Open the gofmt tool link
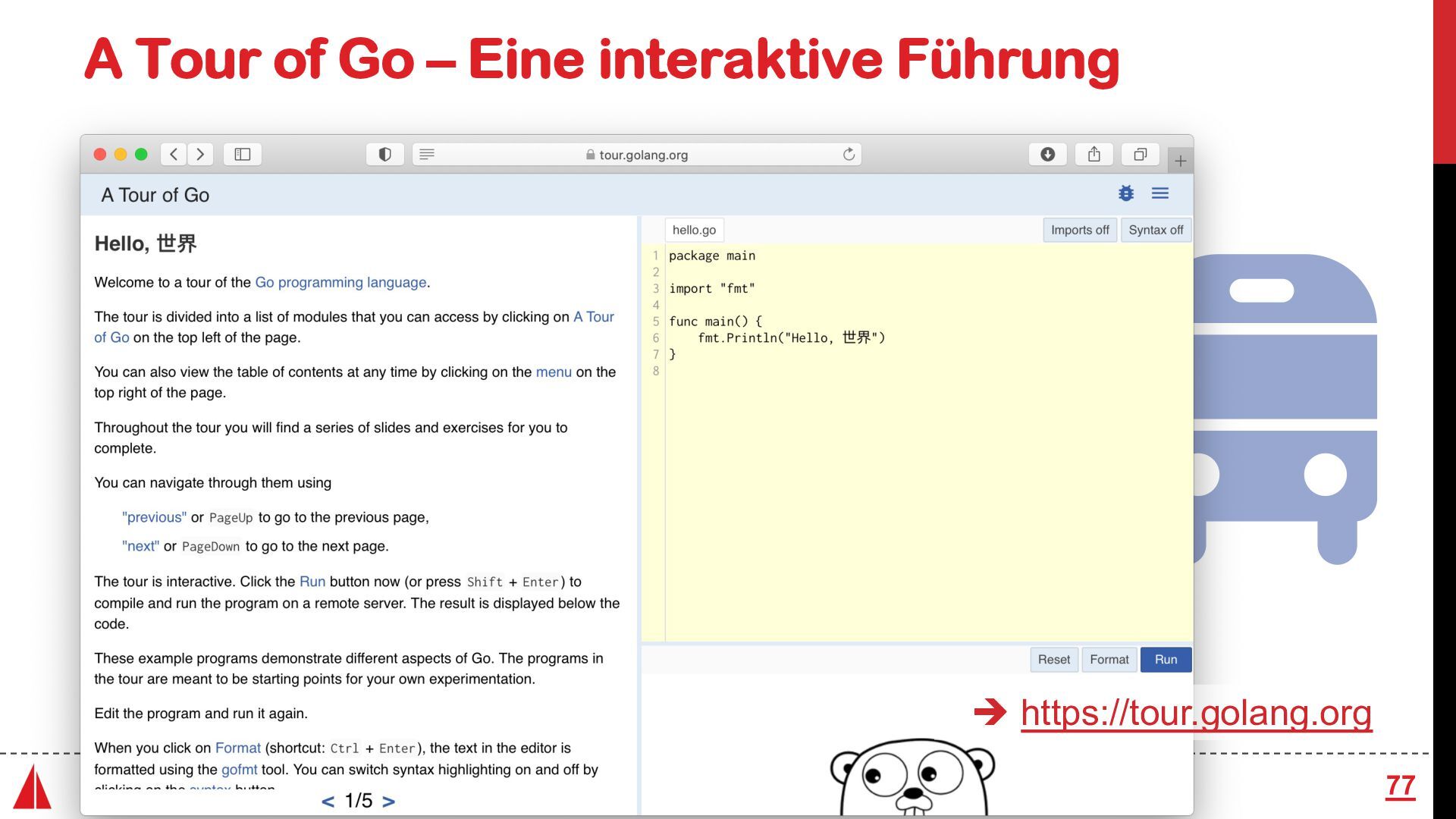 (x=239, y=769)
